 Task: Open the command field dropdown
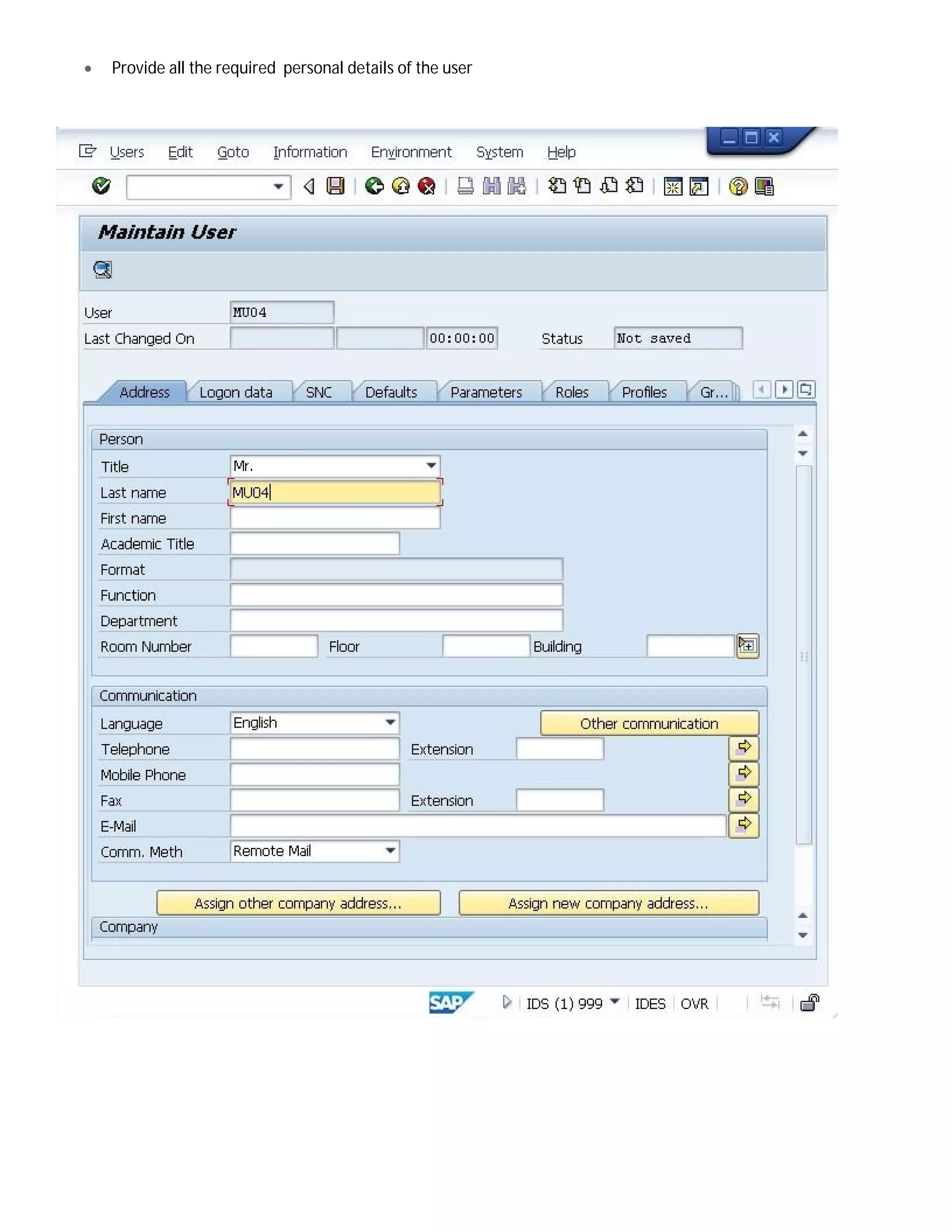(x=278, y=187)
